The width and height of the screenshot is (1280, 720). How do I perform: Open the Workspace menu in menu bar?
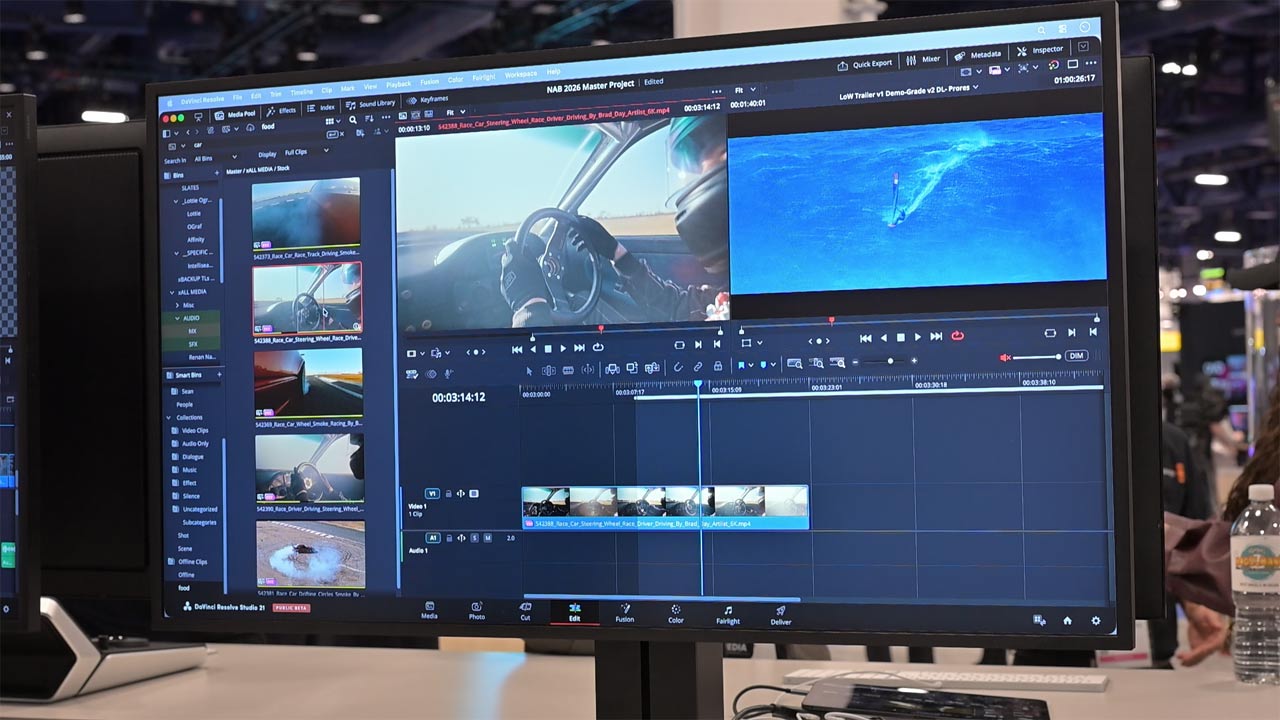tap(520, 75)
